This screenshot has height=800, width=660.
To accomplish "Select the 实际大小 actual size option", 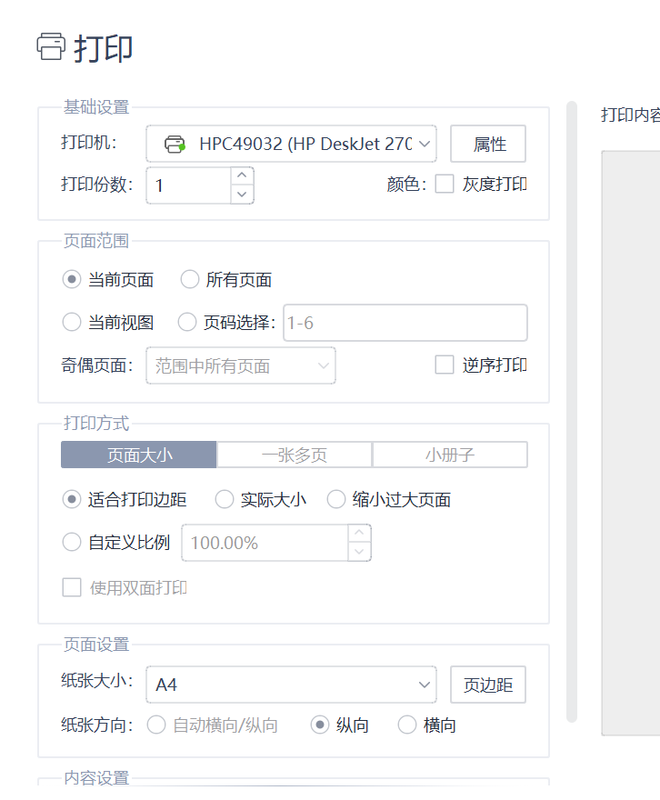I will point(225,499).
